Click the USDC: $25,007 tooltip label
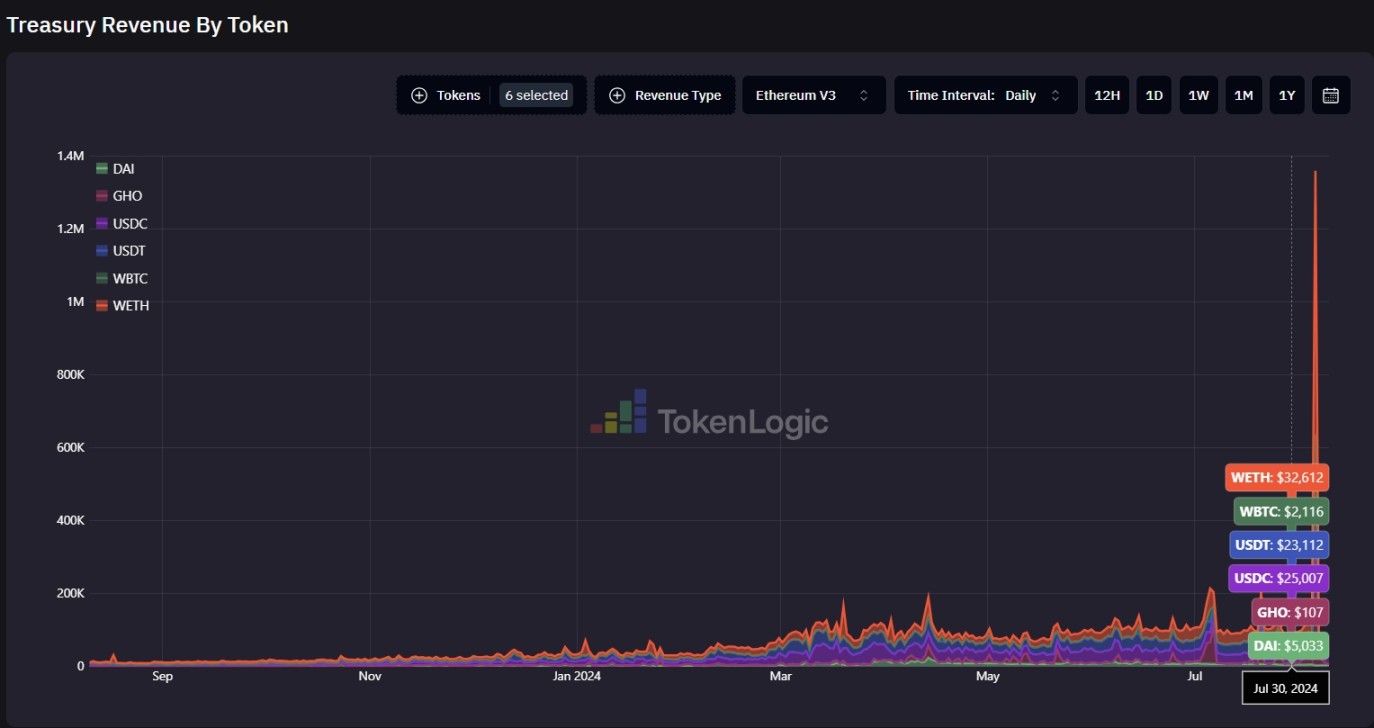This screenshot has width=1374, height=728. point(1277,578)
